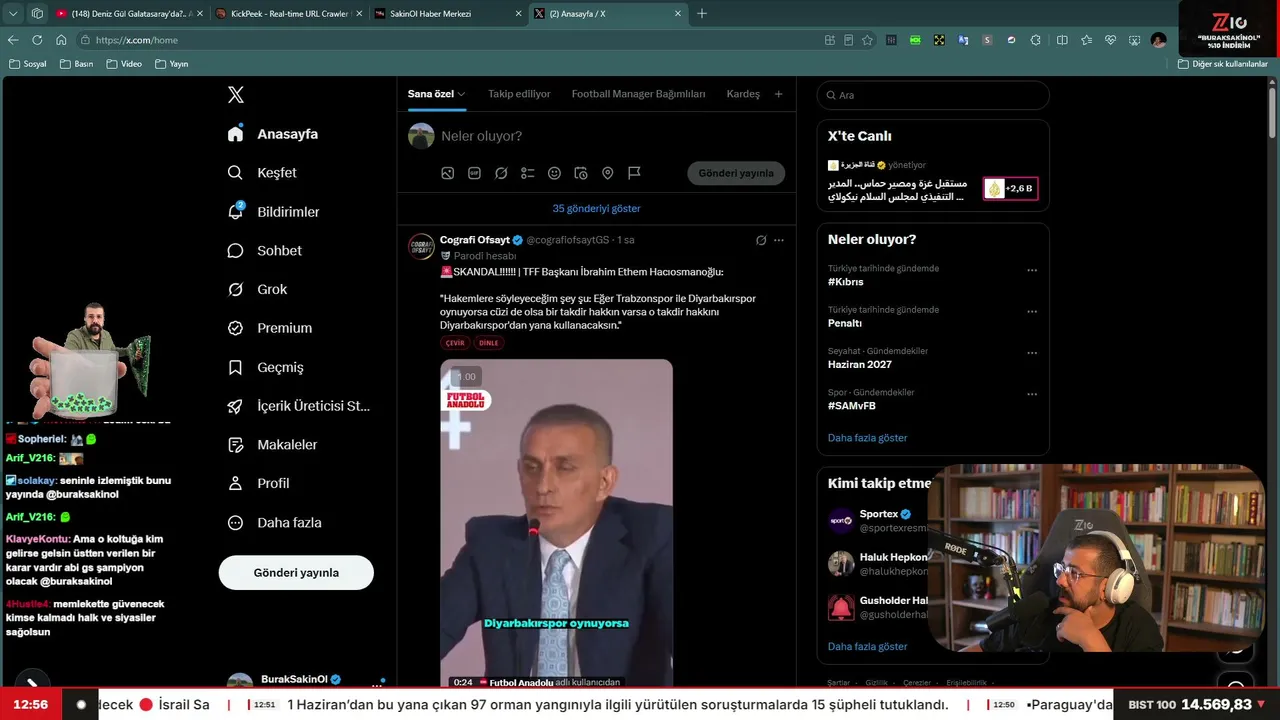Open Geçmiş in the sidebar
The image size is (1280, 720).
click(x=265, y=367)
